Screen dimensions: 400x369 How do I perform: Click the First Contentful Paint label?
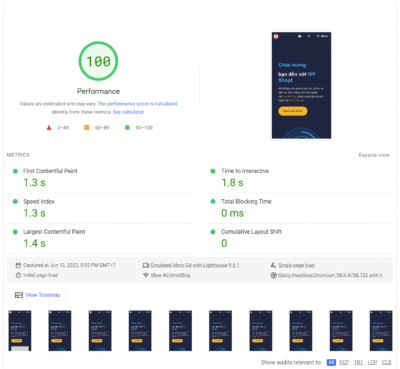click(x=50, y=171)
